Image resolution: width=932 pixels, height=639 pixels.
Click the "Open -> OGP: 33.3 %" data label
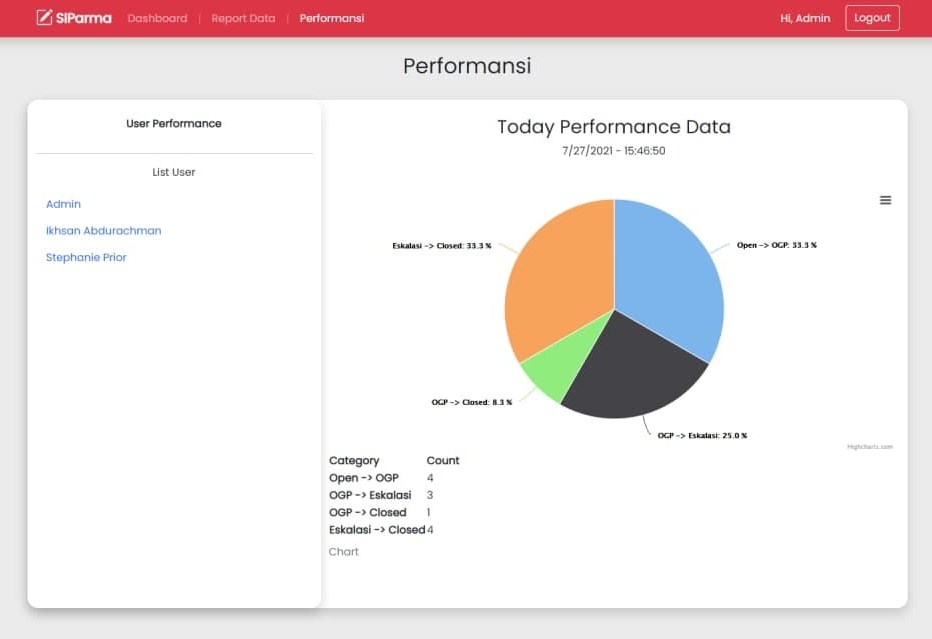(776, 245)
